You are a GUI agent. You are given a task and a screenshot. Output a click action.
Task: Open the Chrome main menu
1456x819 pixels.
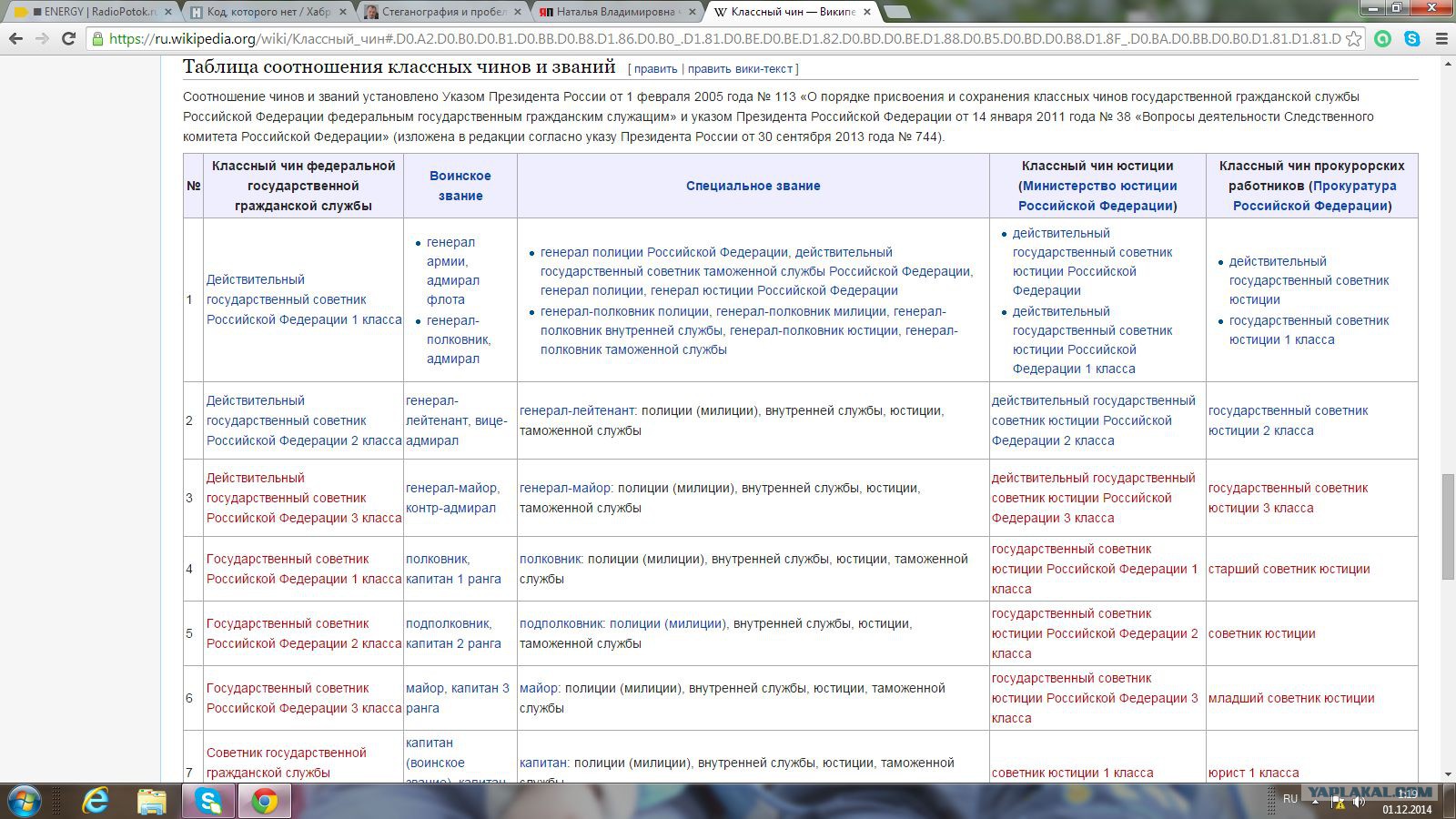1441,39
